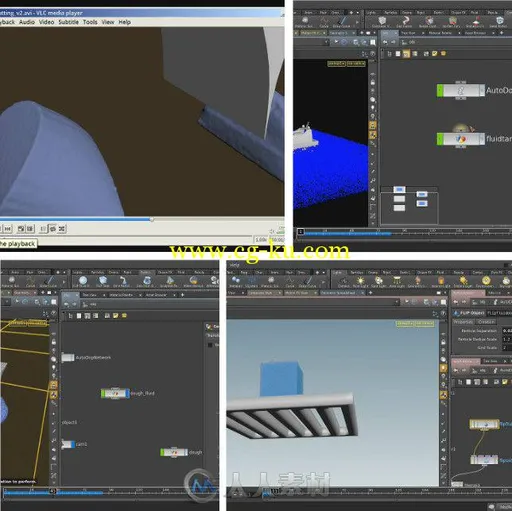The height and width of the screenshot is (511, 512).
Task: Click the Particle Separation value field
Action: (507, 331)
